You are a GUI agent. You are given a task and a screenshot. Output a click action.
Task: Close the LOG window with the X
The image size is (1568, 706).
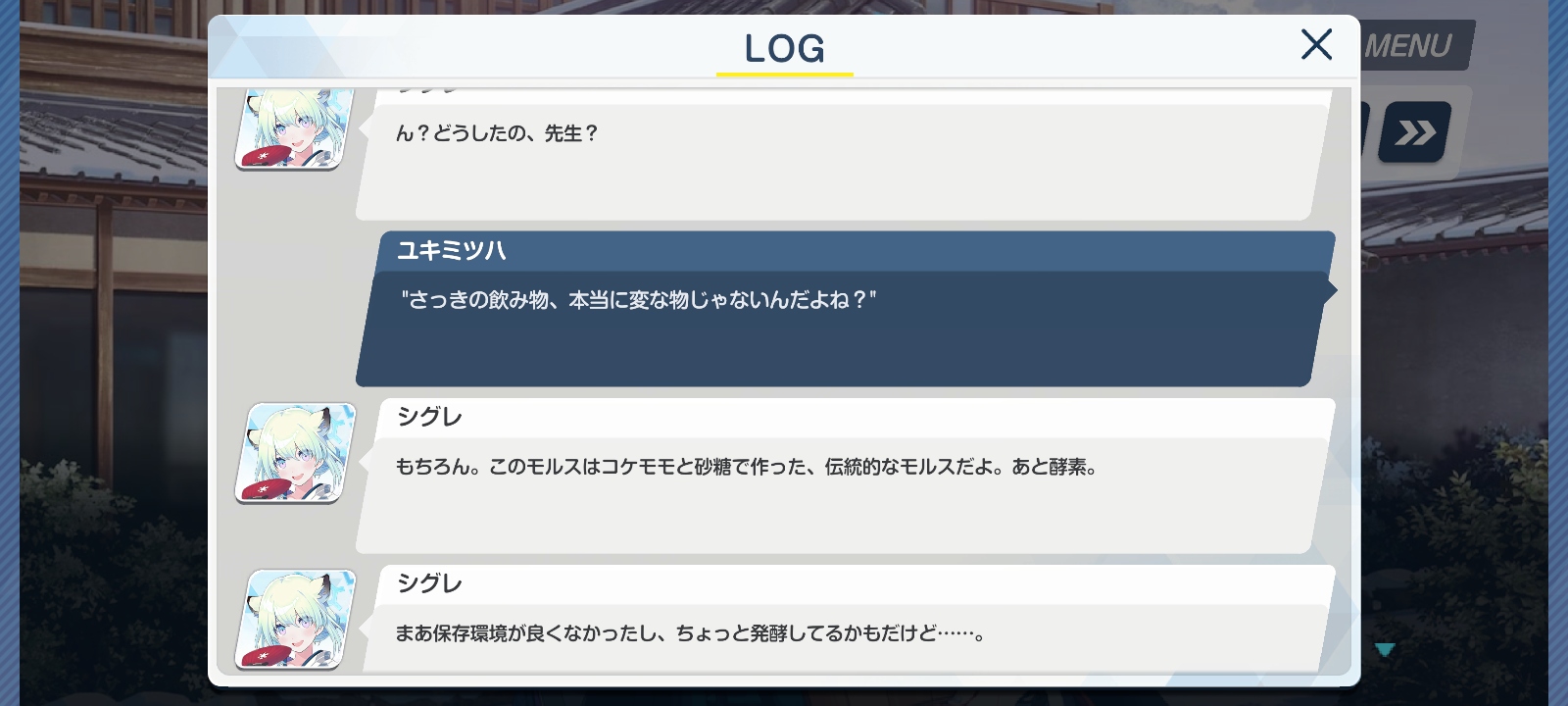1316,44
